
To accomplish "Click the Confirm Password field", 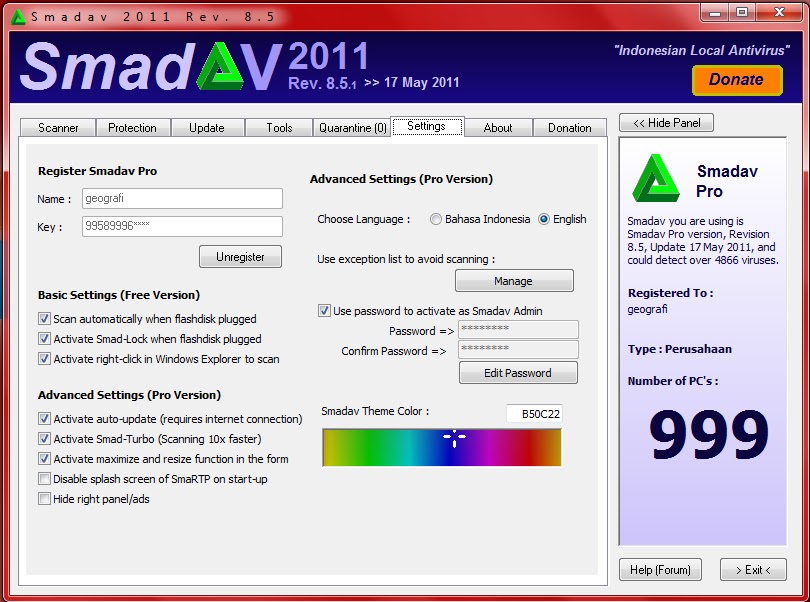I will pos(518,349).
